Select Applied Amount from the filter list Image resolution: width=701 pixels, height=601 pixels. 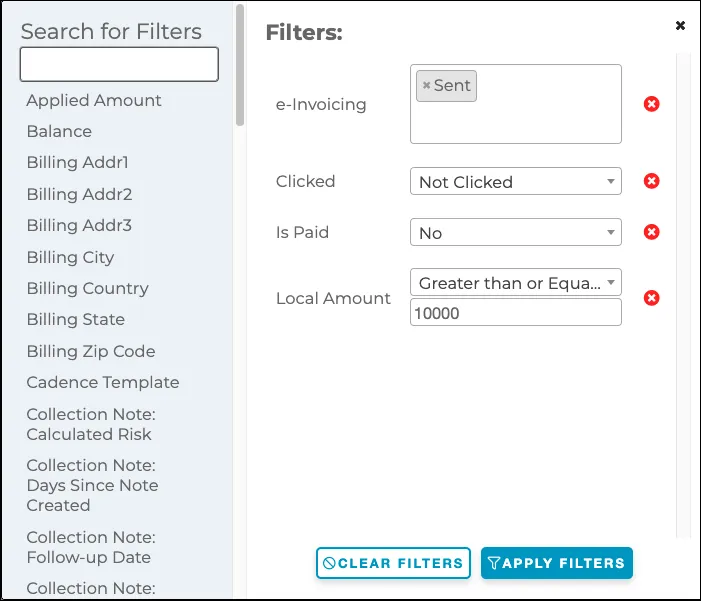[x=94, y=100]
